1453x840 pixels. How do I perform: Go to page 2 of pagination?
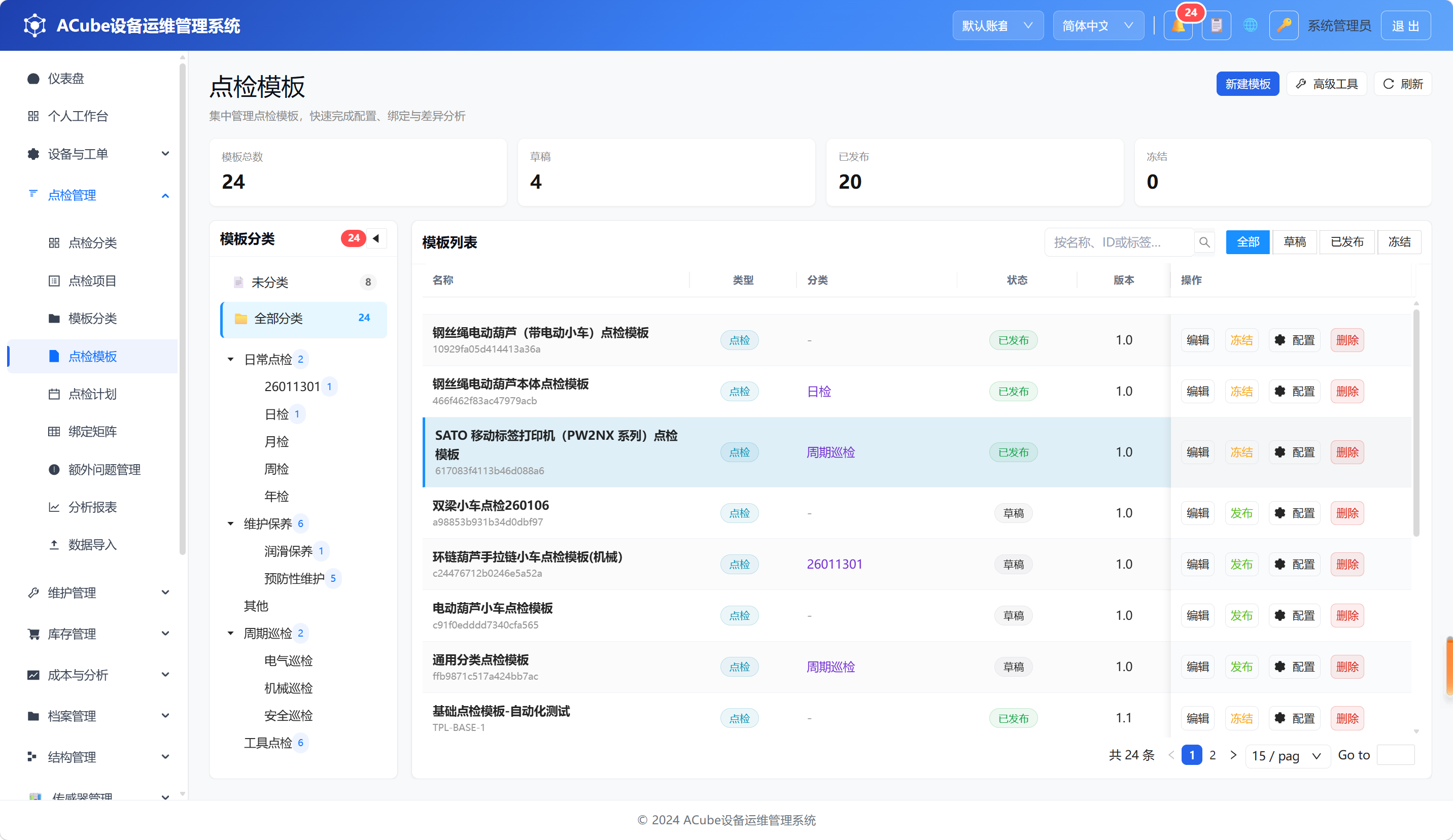tap(1213, 755)
